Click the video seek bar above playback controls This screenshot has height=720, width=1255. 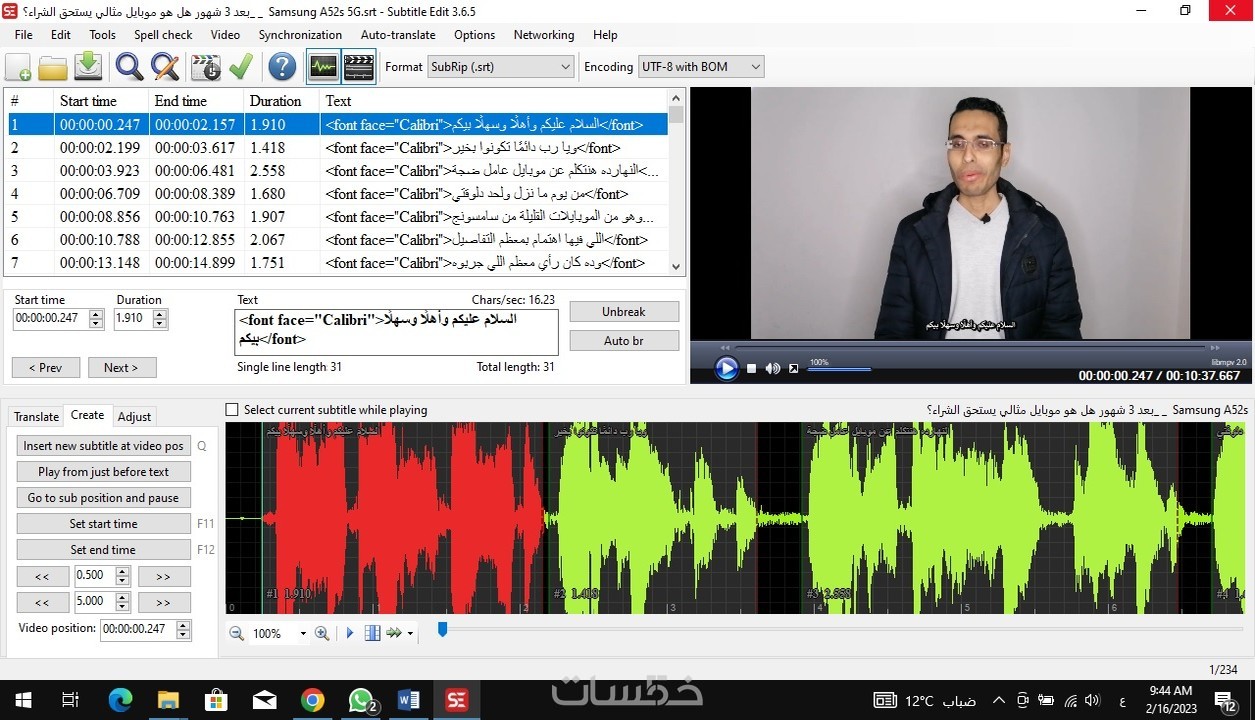coord(970,348)
